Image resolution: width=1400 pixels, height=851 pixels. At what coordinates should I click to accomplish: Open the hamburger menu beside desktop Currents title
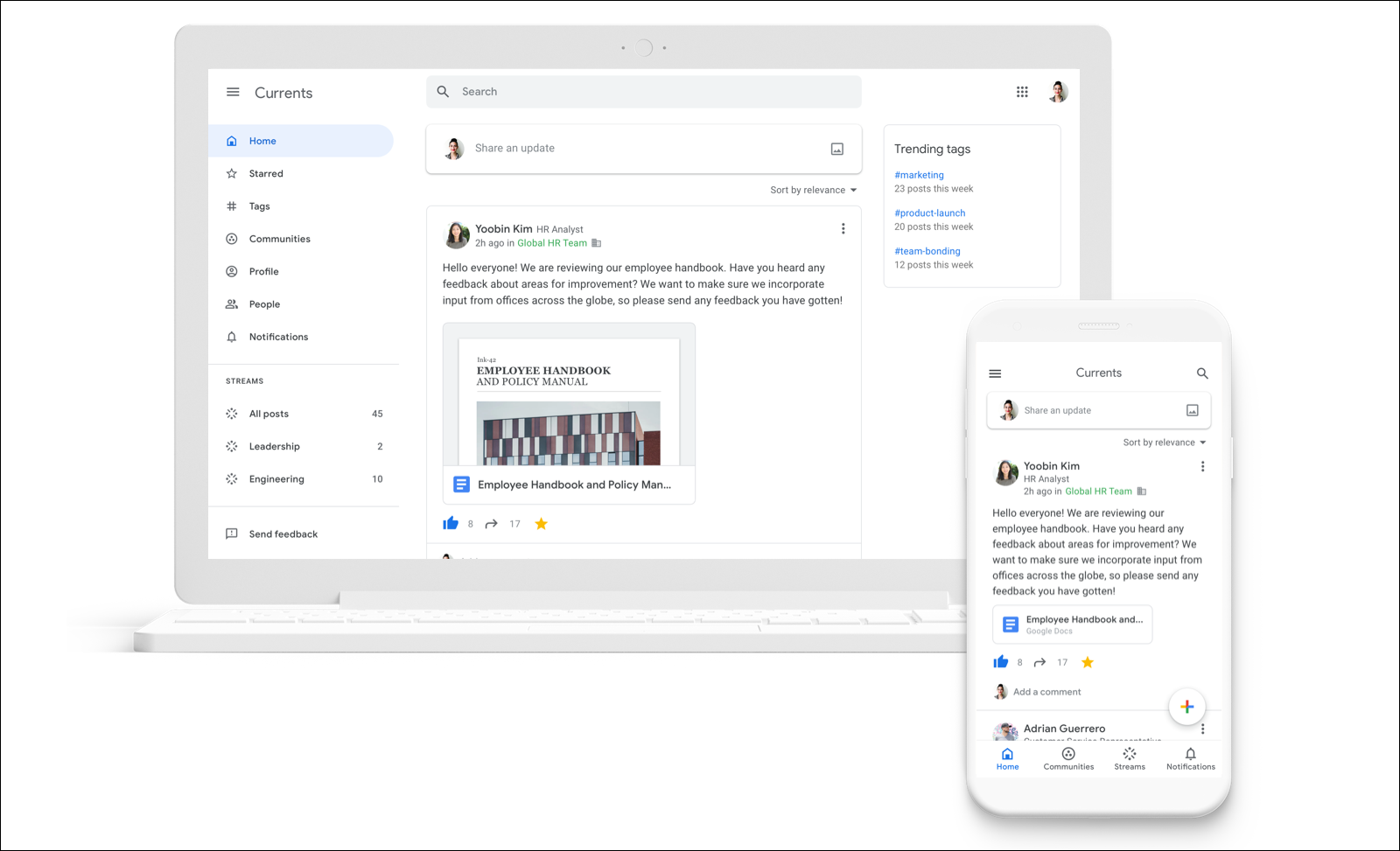click(233, 92)
